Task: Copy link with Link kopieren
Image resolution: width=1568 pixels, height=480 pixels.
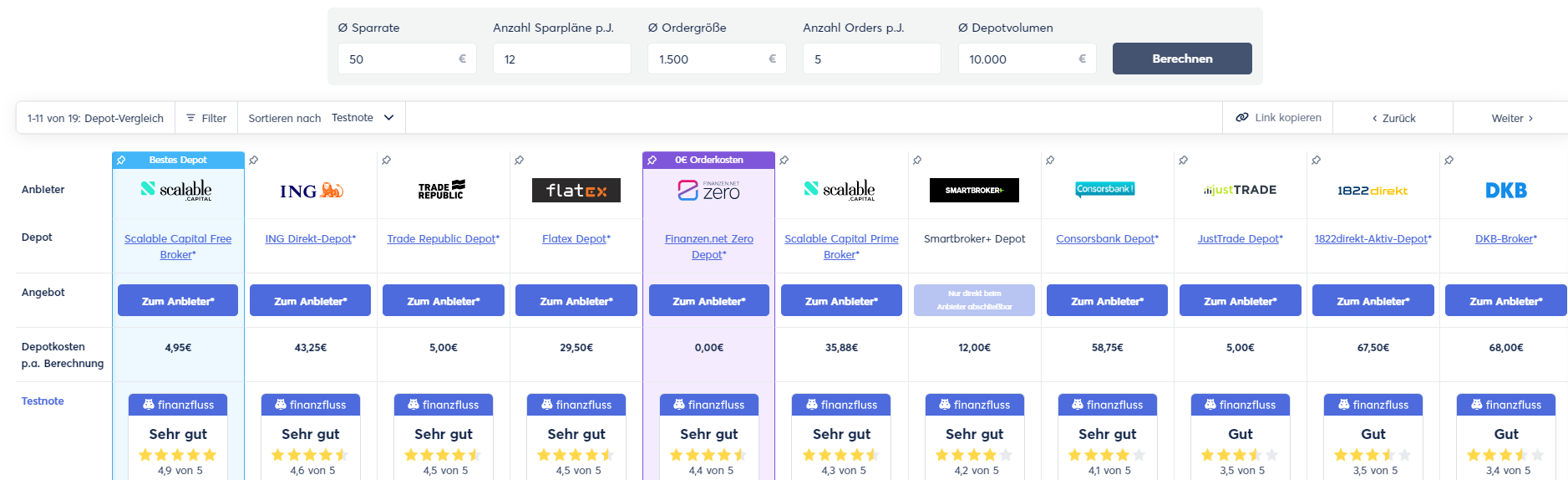Action: [x=1278, y=117]
